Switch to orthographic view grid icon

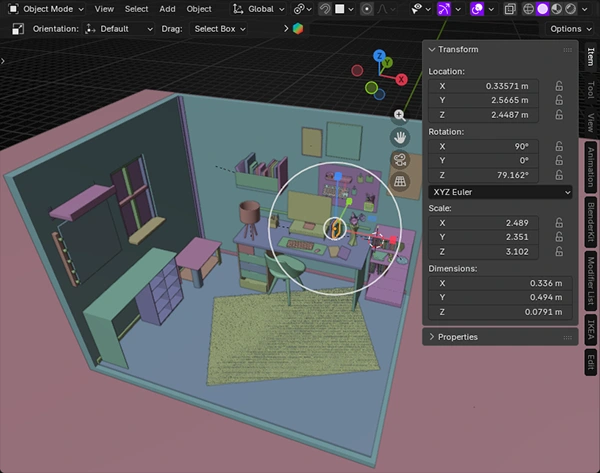[x=400, y=181]
